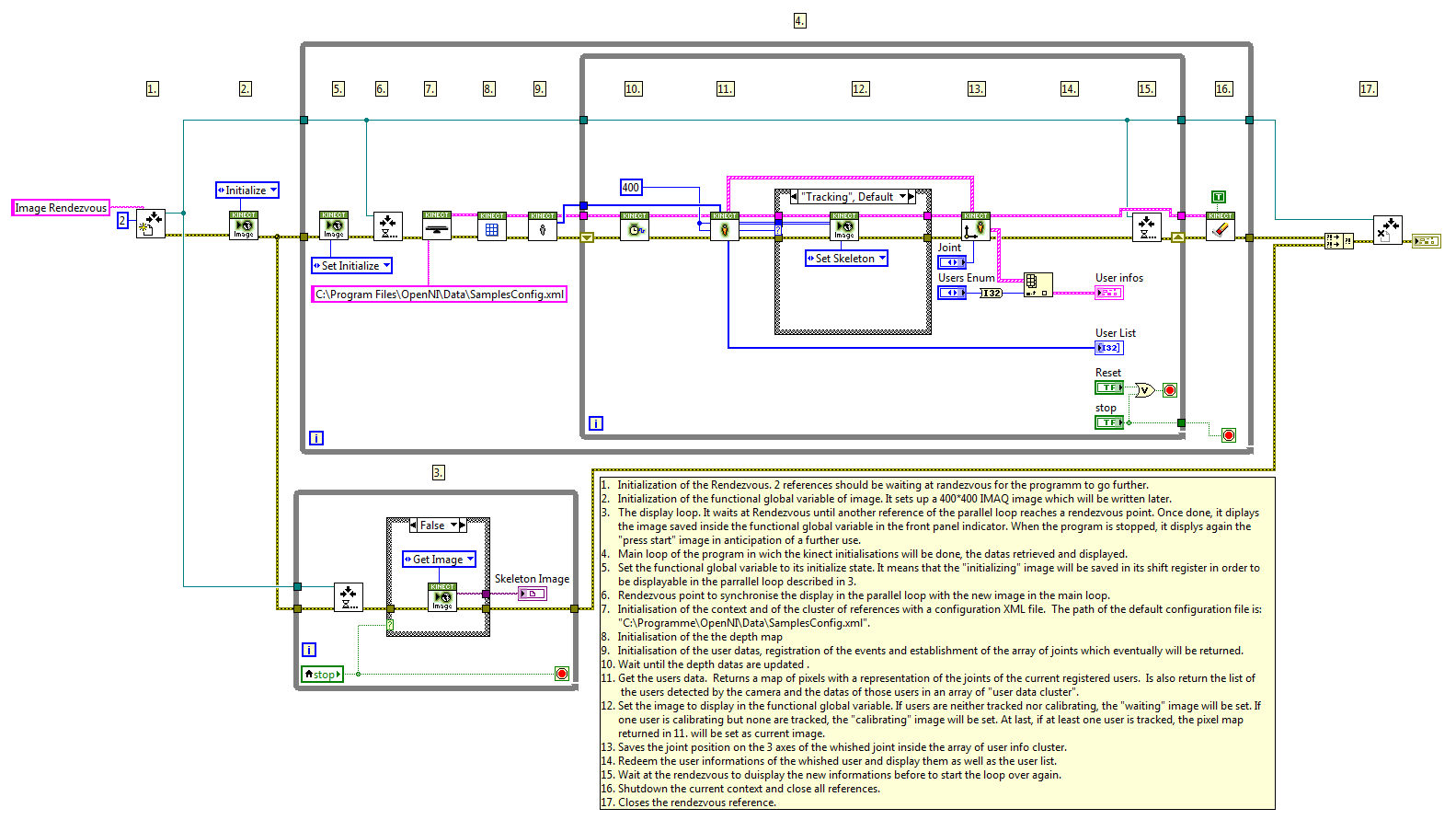Click the I32 conversion node
The height and width of the screenshot is (820, 1456).
991,294
